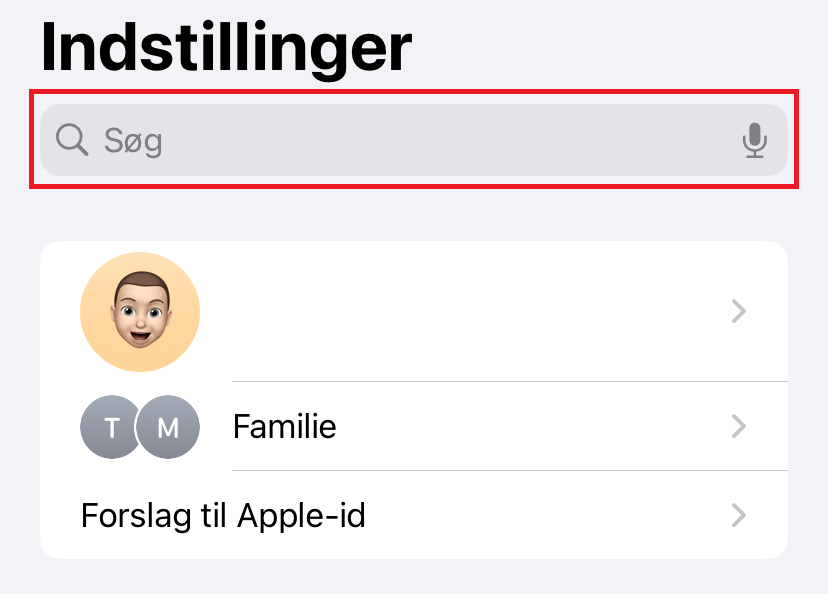The width and height of the screenshot is (828, 594).
Task: Open the Apple ID row's blank name area
Action: [450, 312]
